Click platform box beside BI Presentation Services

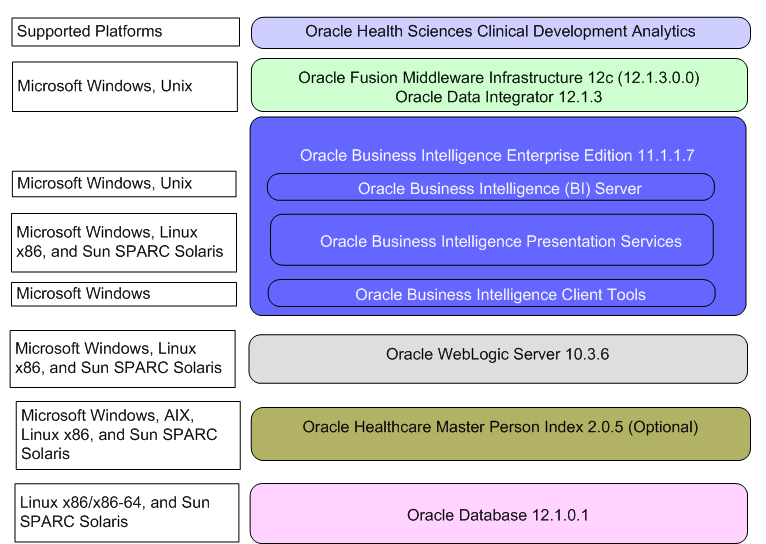[x=124, y=243]
